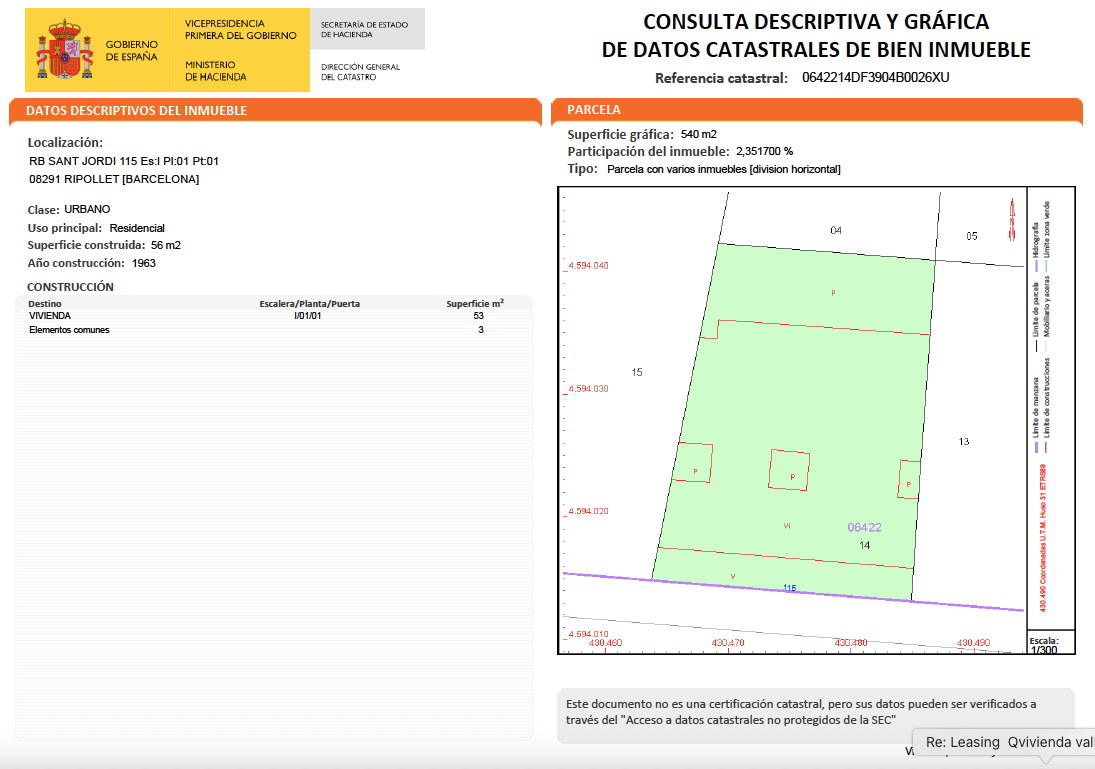Click the blue 115 street number on map
Viewport: 1095px width, 769px height.
[789, 588]
